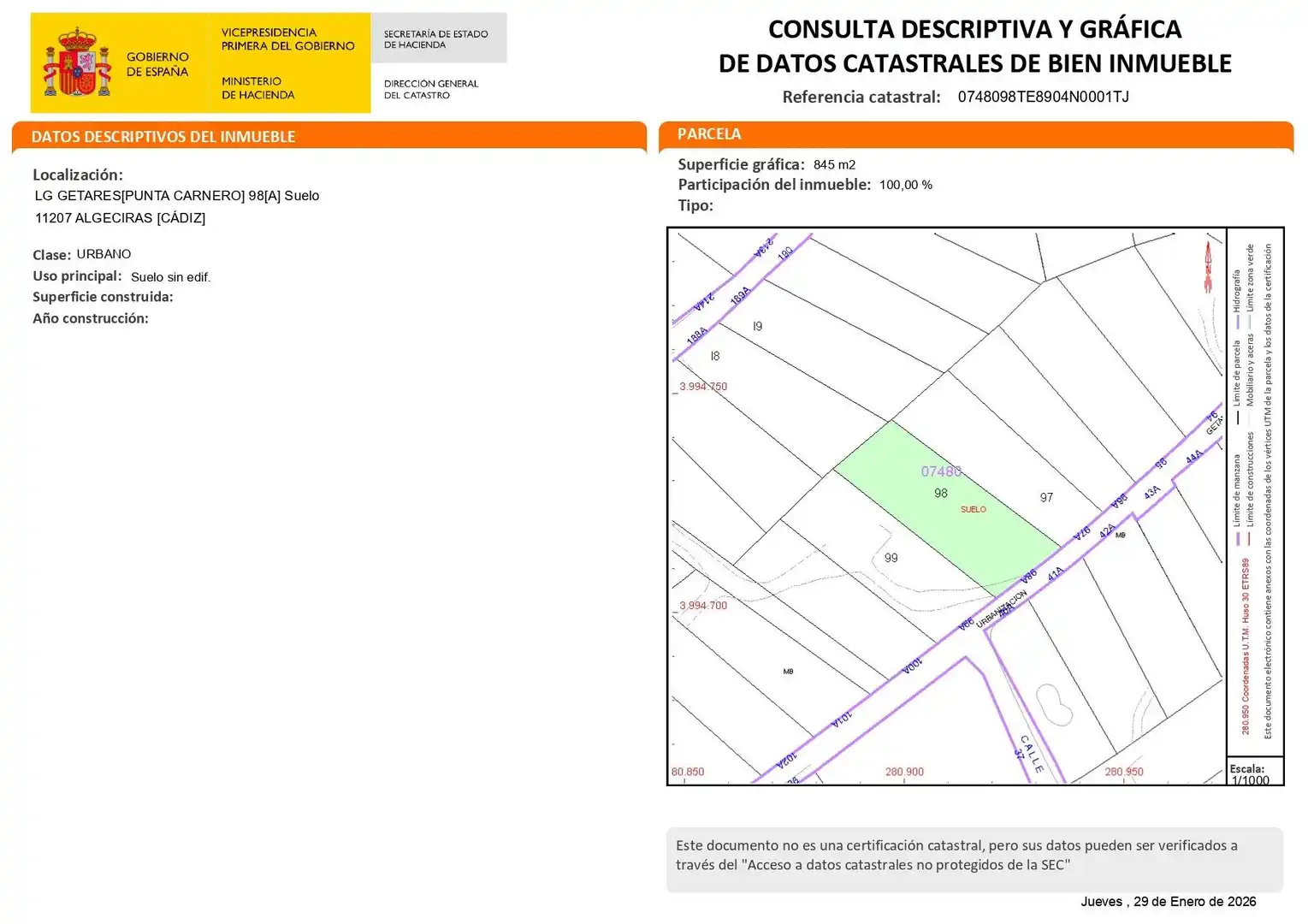Click 'Año construcción:' label
1308x924 pixels.
click(91, 318)
